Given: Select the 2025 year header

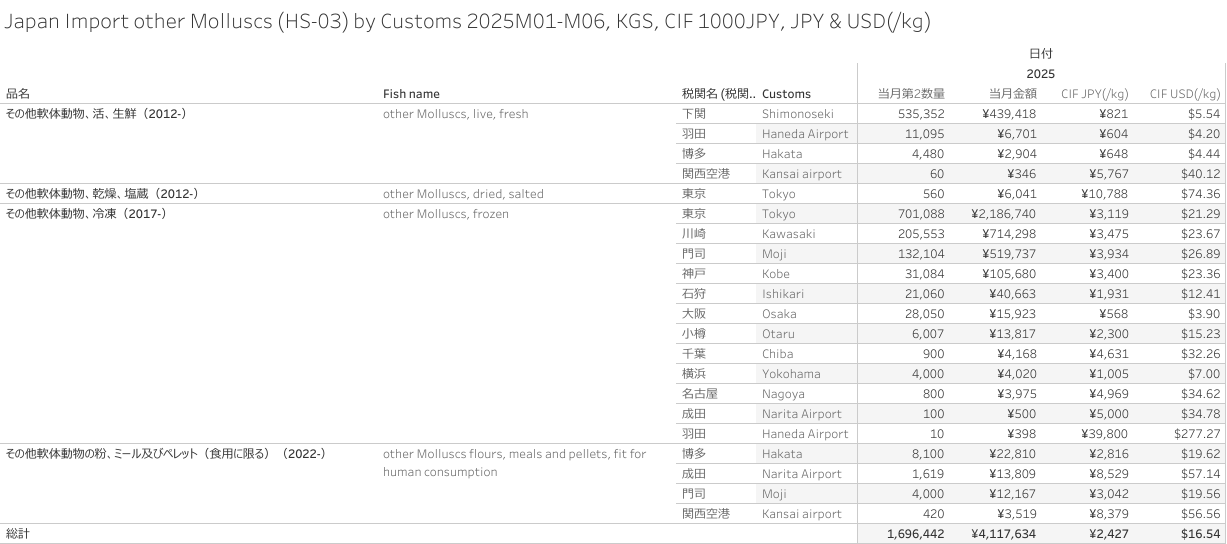Looking at the screenshot, I should tap(1040, 74).
